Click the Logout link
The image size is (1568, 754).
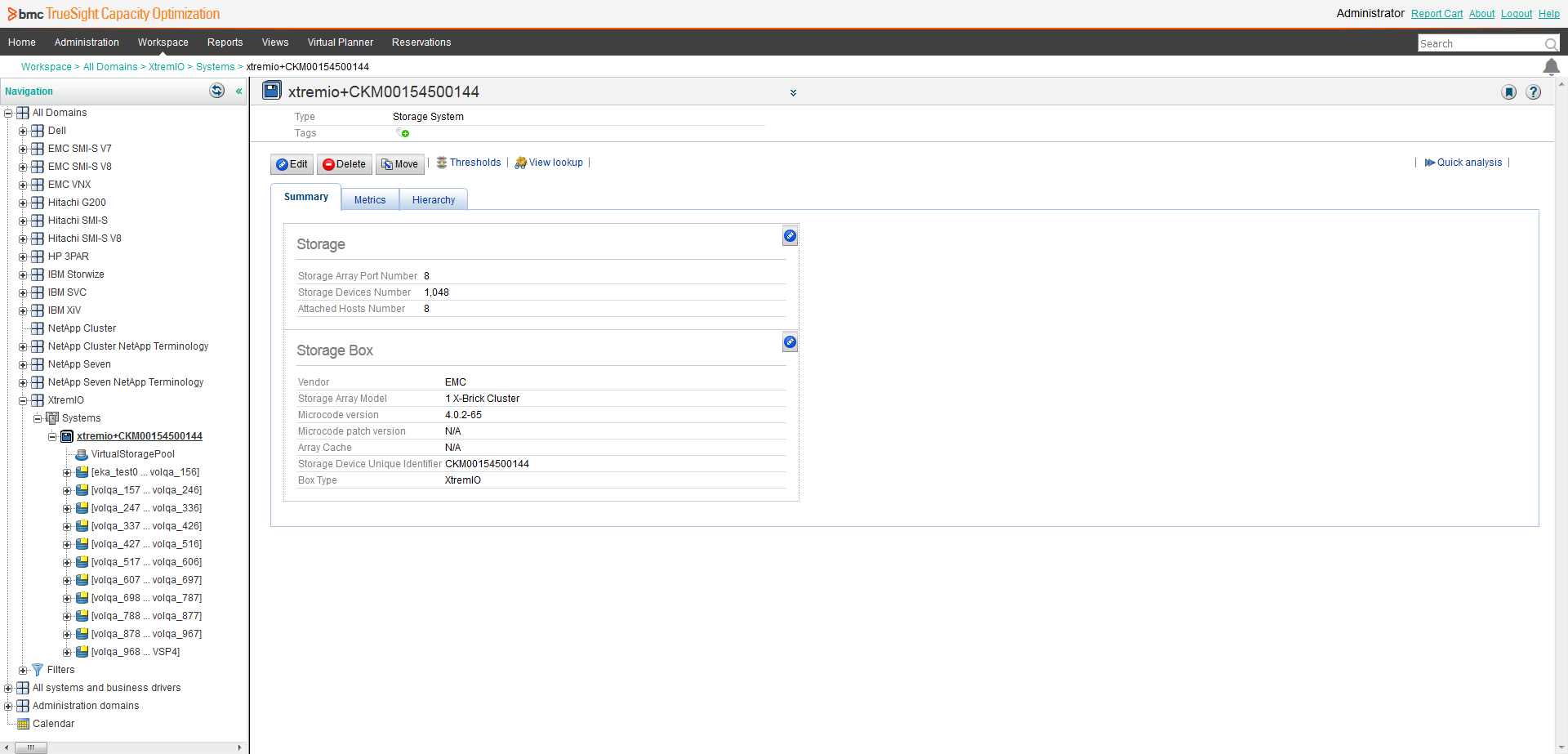point(1517,14)
